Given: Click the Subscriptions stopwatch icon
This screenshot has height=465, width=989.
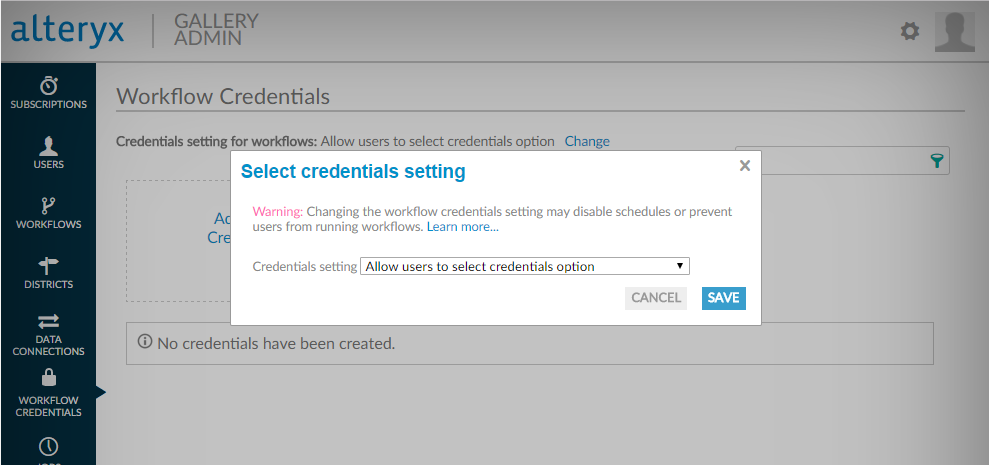Looking at the screenshot, I should click(48, 86).
